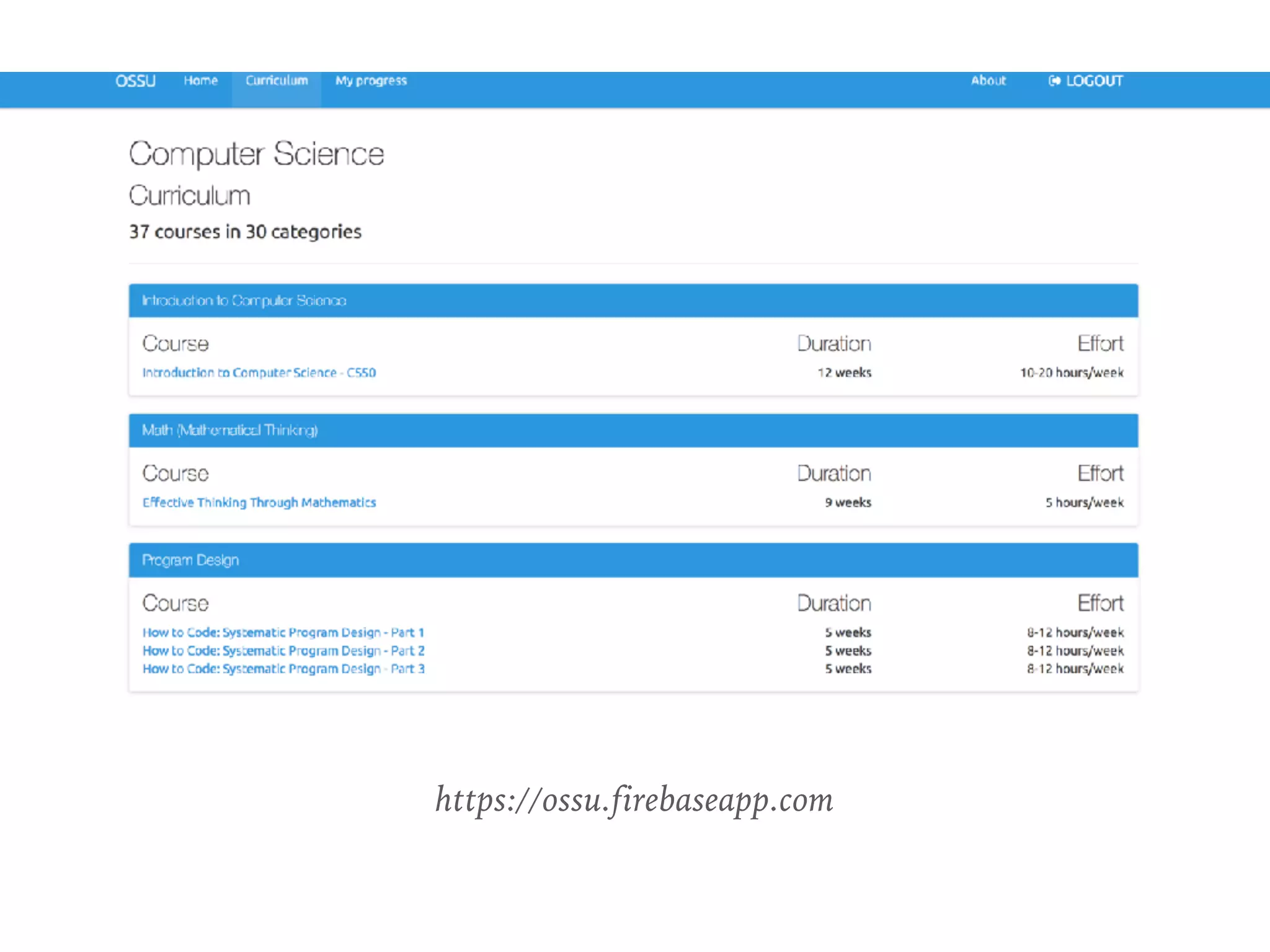
Task: Open Effective Thinking Through Mathematics course
Action: click(x=259, y=502)
